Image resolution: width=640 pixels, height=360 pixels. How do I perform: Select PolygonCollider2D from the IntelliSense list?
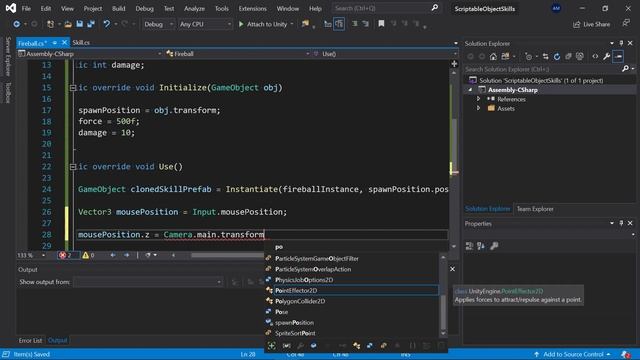(x=352, y=301)
